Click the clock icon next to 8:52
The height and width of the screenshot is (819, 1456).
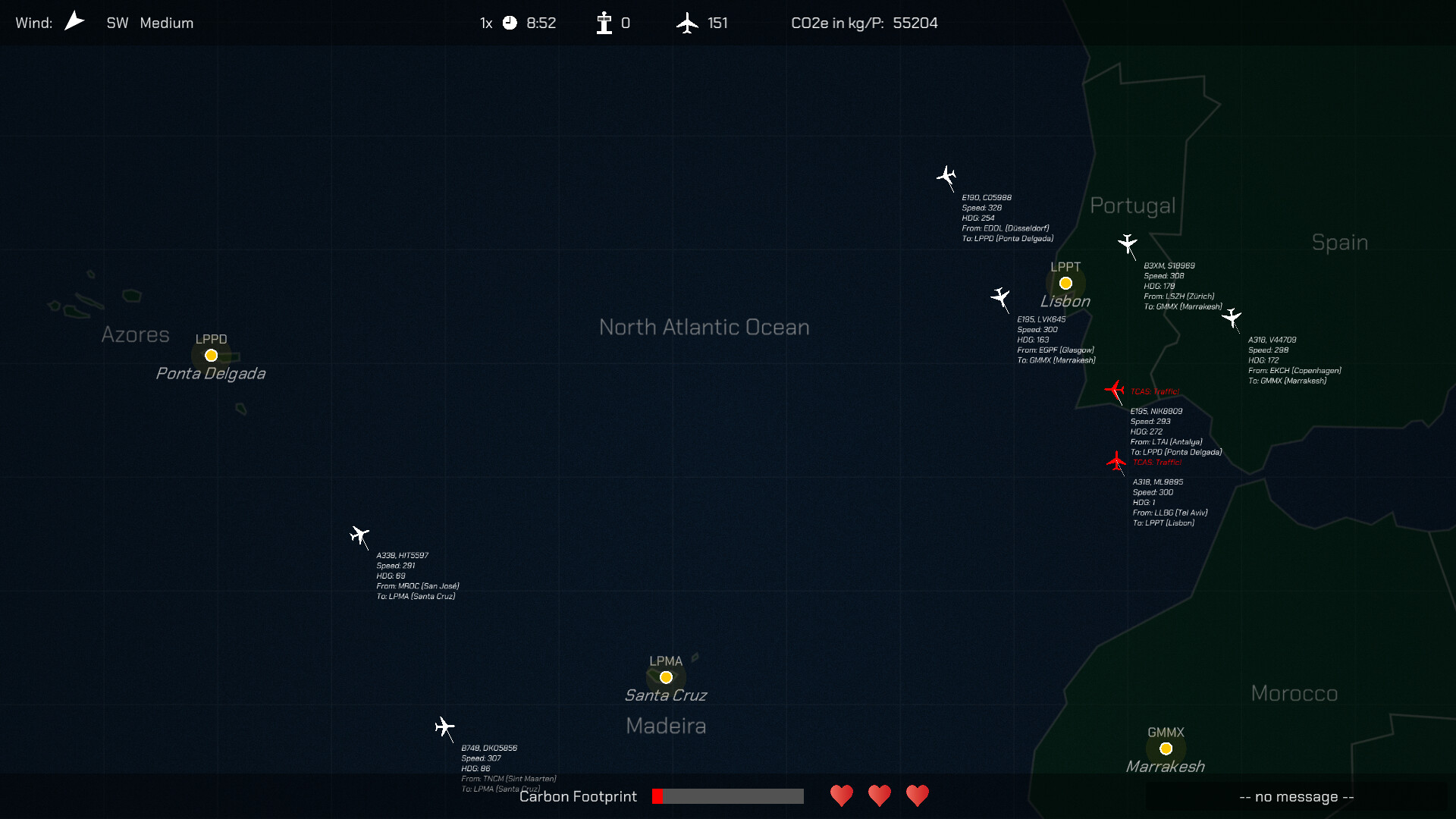point(510,23)
